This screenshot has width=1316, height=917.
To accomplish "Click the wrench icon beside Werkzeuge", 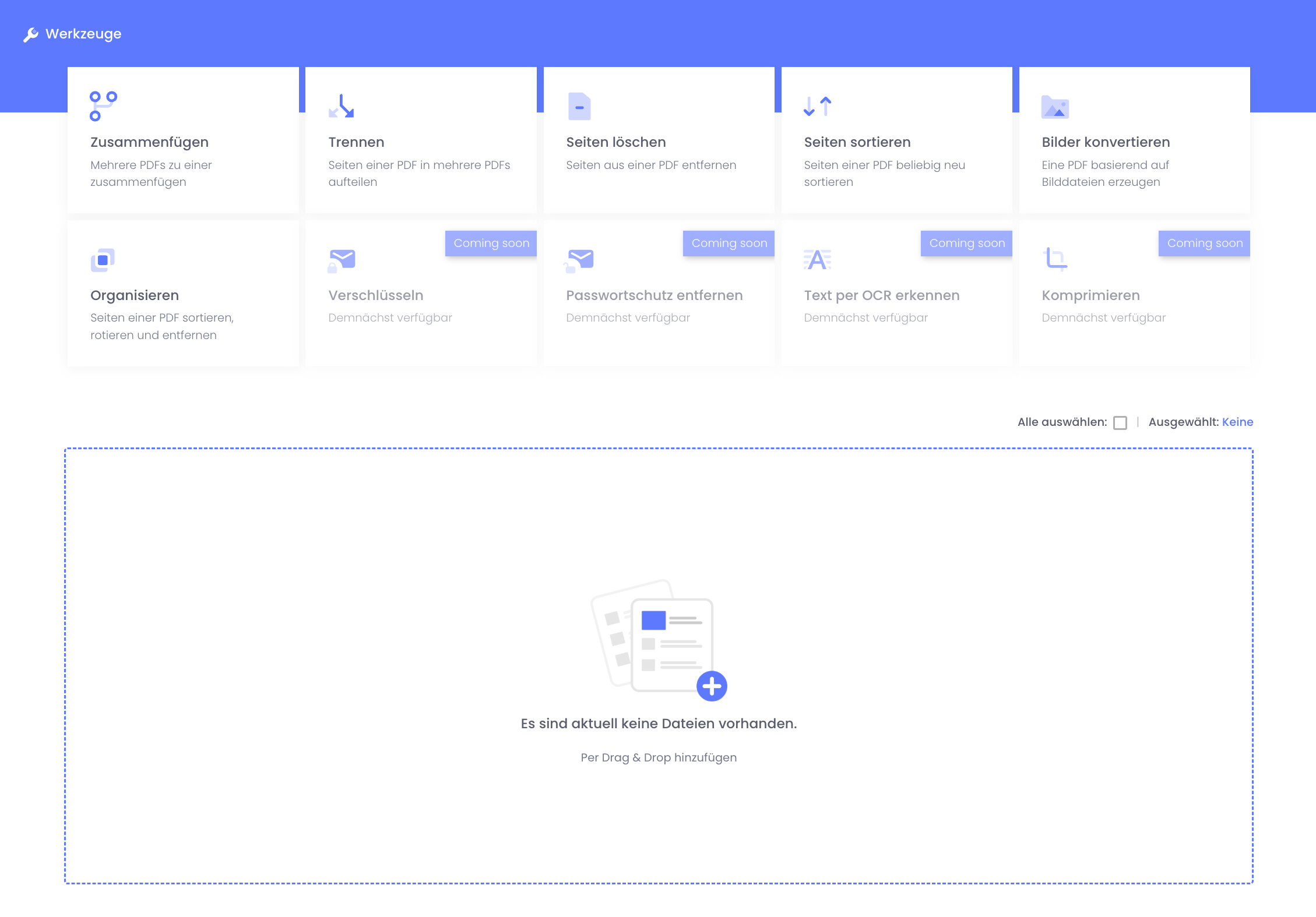I will pyautogui.click(x=30, y=34).
